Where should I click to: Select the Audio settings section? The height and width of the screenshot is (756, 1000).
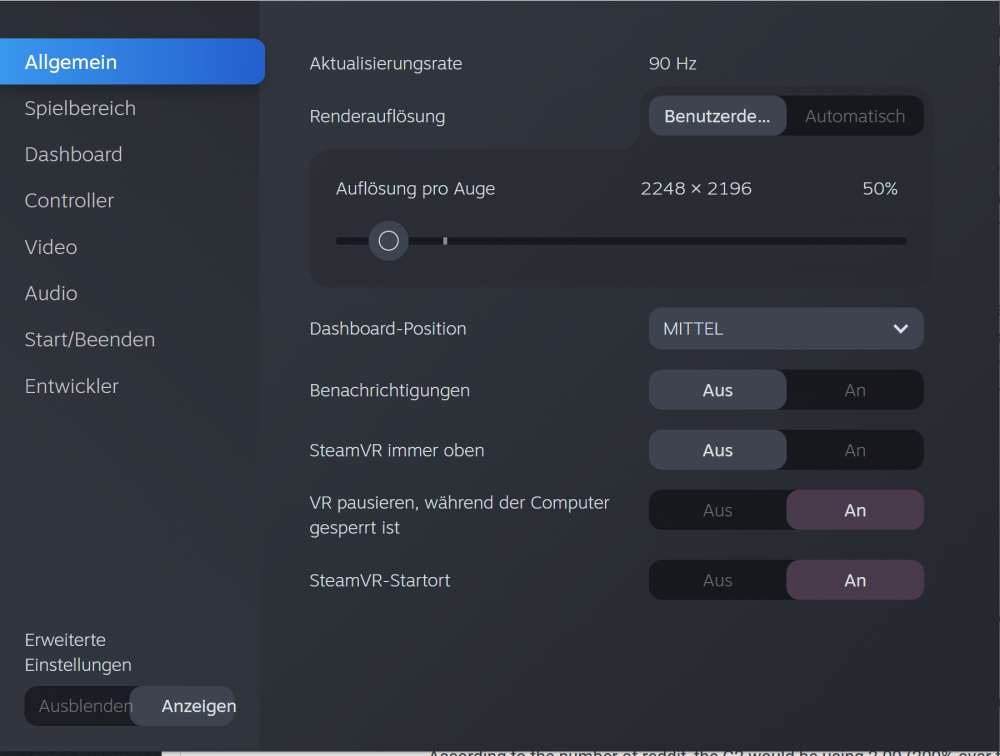coord(51,293)
